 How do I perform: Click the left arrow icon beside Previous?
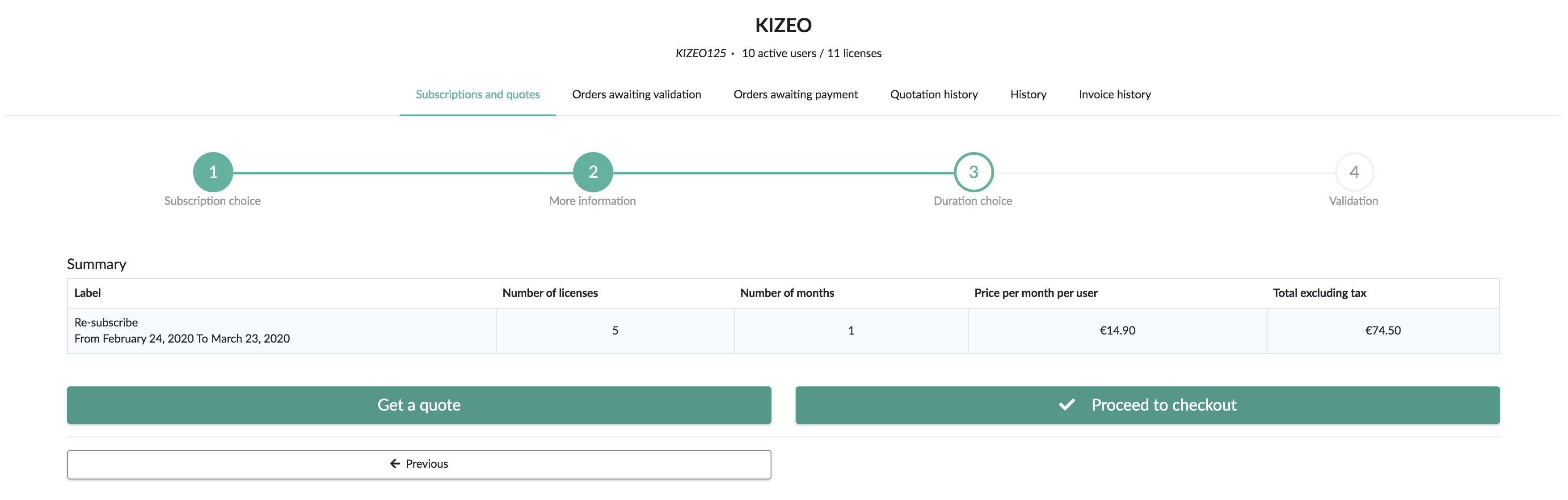pos(395,464)
